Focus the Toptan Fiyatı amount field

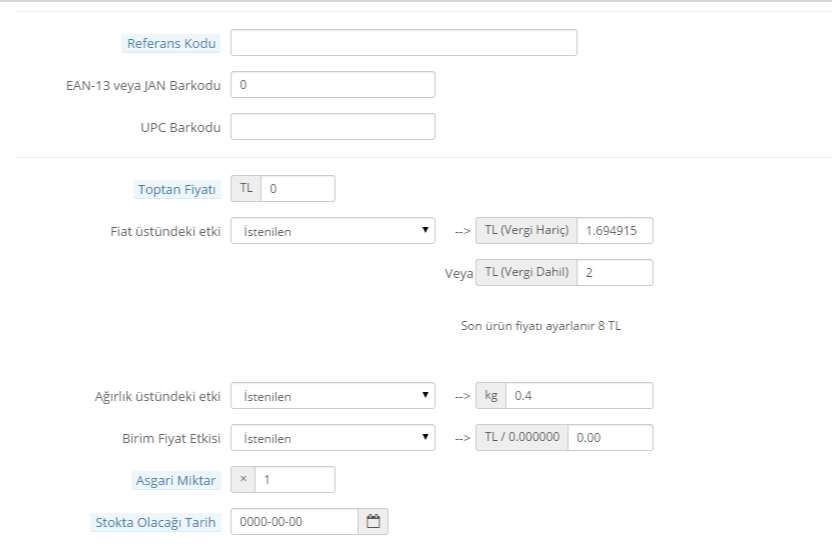(298, 188)
